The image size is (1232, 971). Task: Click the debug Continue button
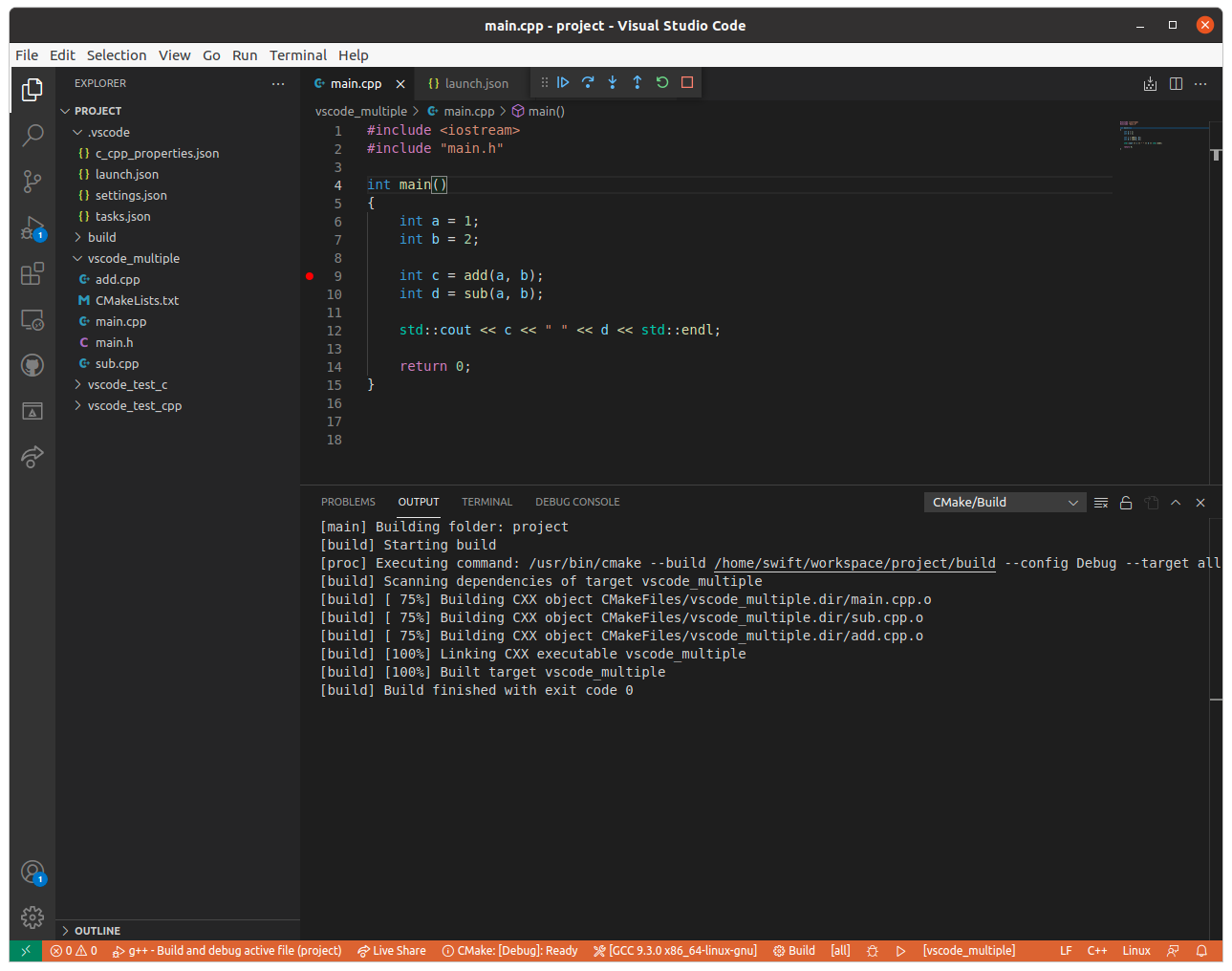point(563,82)
